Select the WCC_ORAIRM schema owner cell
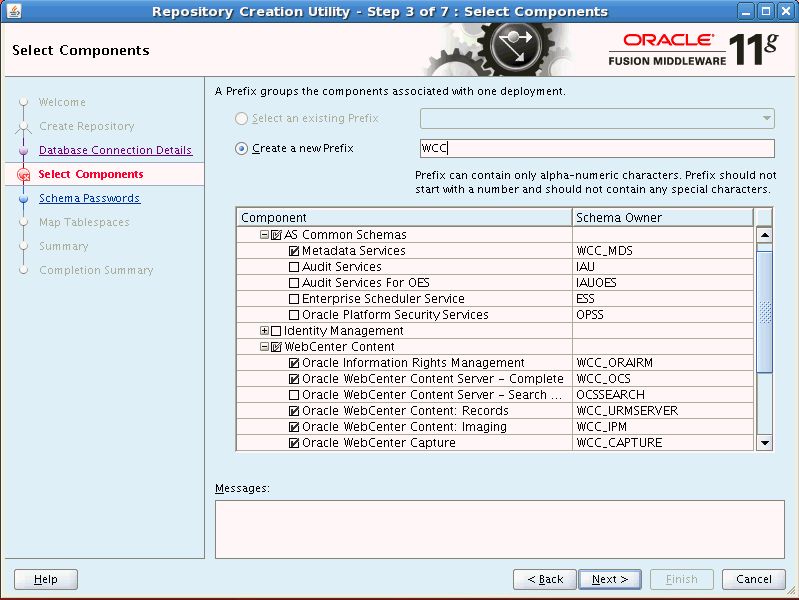This screenshot has height=600, width=799. point(662,363)
